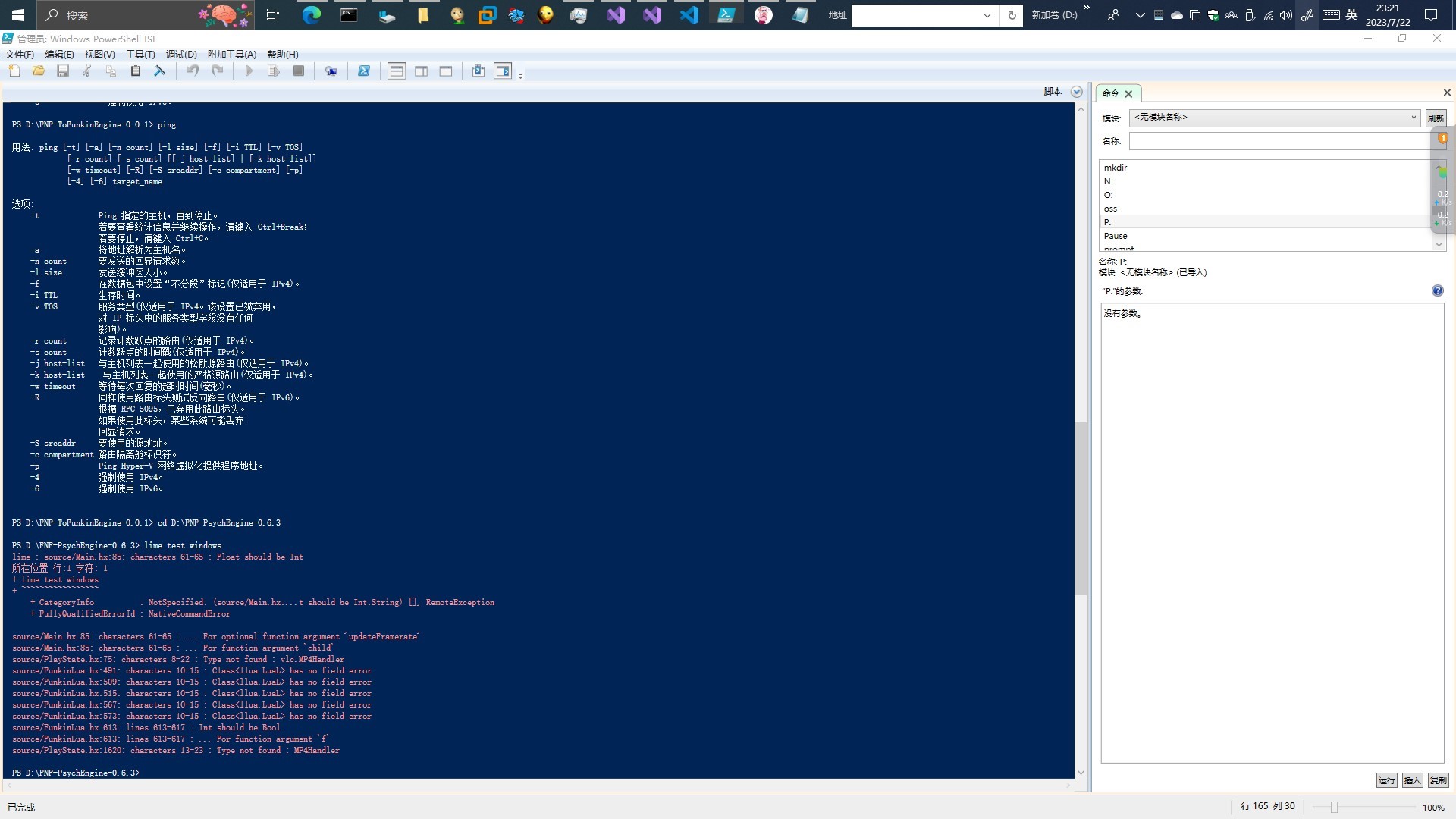Create a new script file
Screen dimensions: 1456x819
tap(14, 71)
